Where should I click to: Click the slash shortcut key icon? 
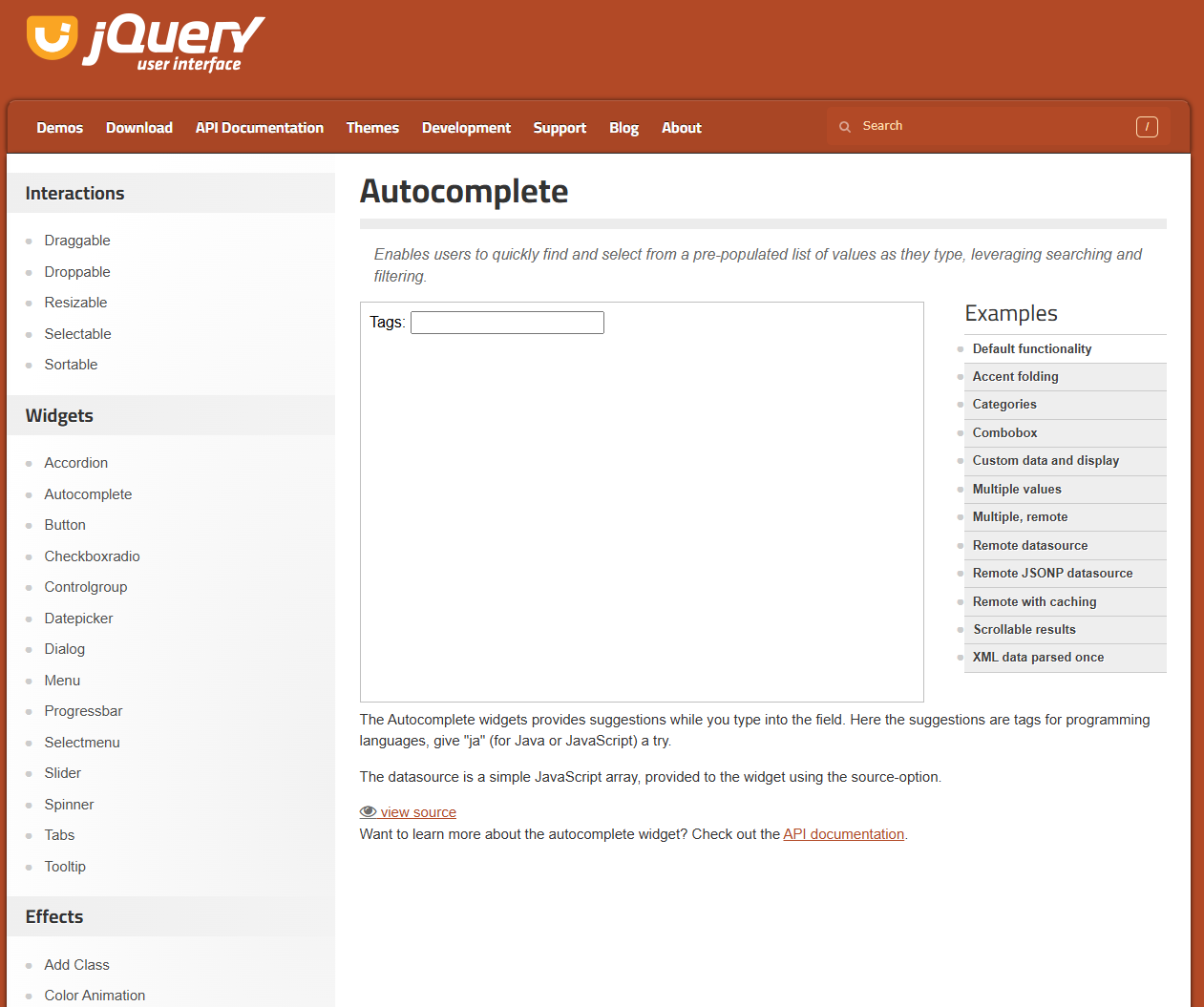1147,127
